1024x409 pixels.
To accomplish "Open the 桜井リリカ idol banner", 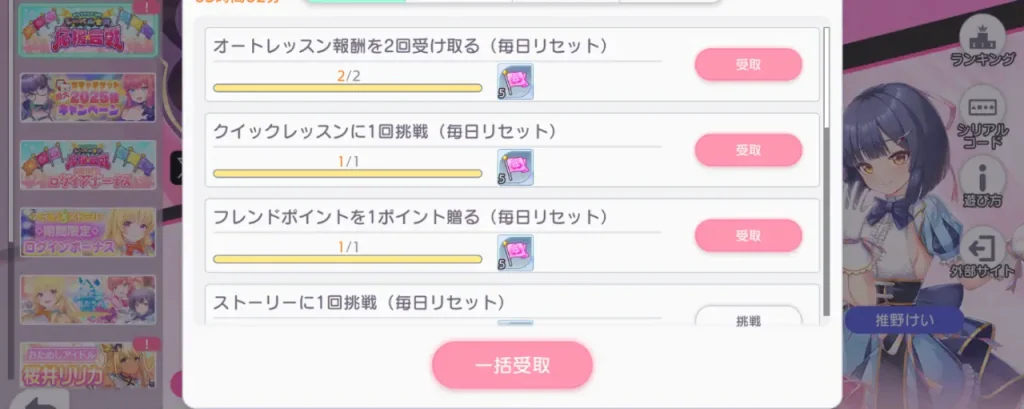I will point(88,366).
